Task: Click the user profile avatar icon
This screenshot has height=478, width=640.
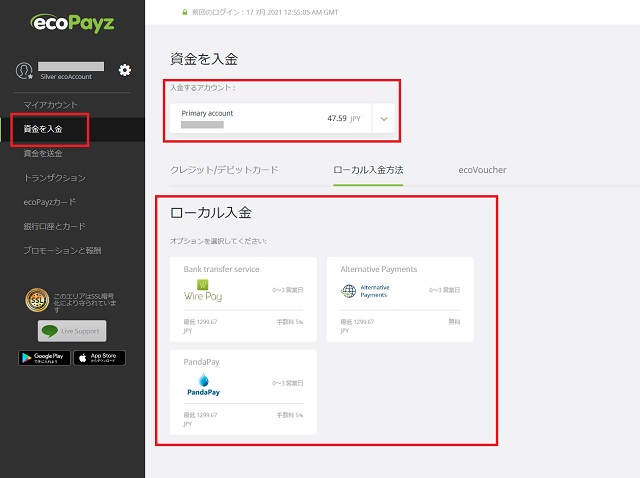Action: pos(25,70)
